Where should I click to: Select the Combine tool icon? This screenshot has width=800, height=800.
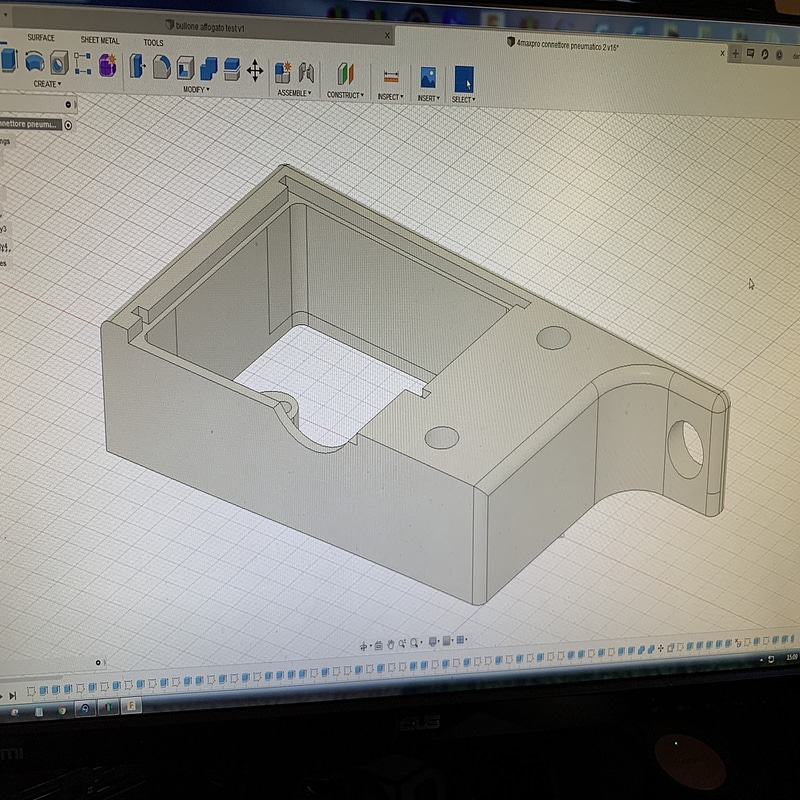(209, 69)
